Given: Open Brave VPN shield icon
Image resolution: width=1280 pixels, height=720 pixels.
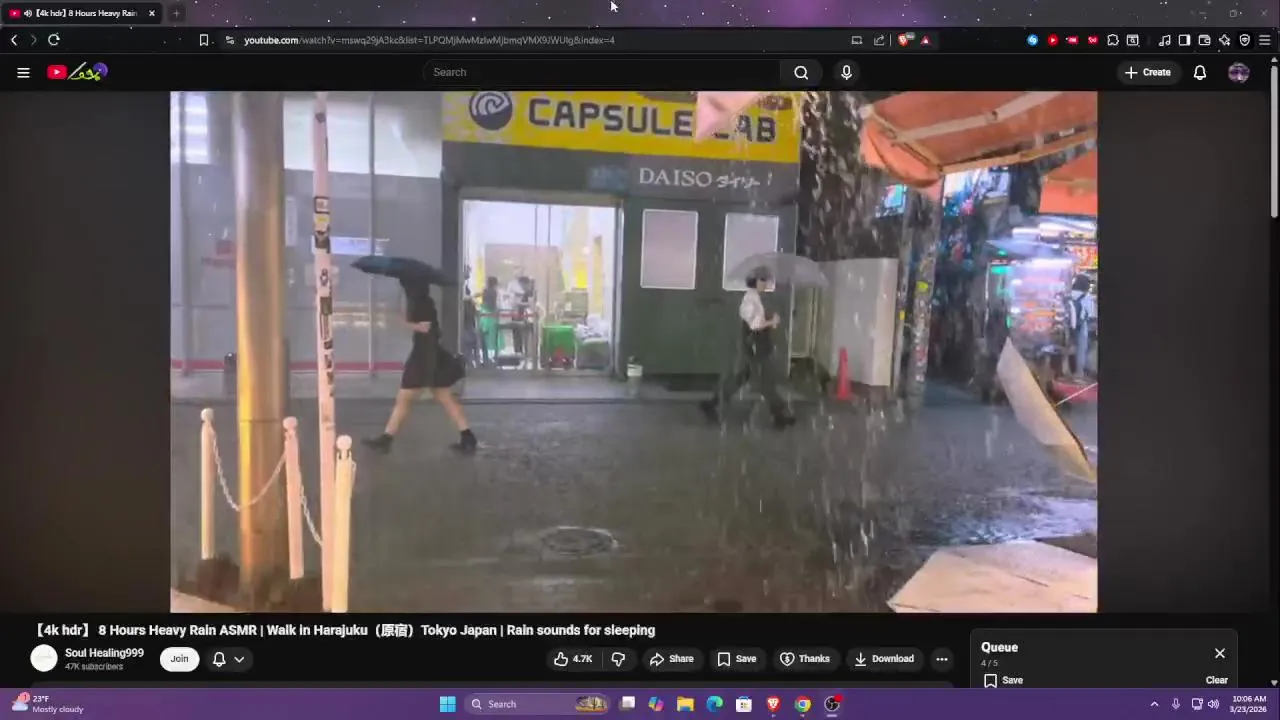Looking at the screenshot, I should (1245, 40).
